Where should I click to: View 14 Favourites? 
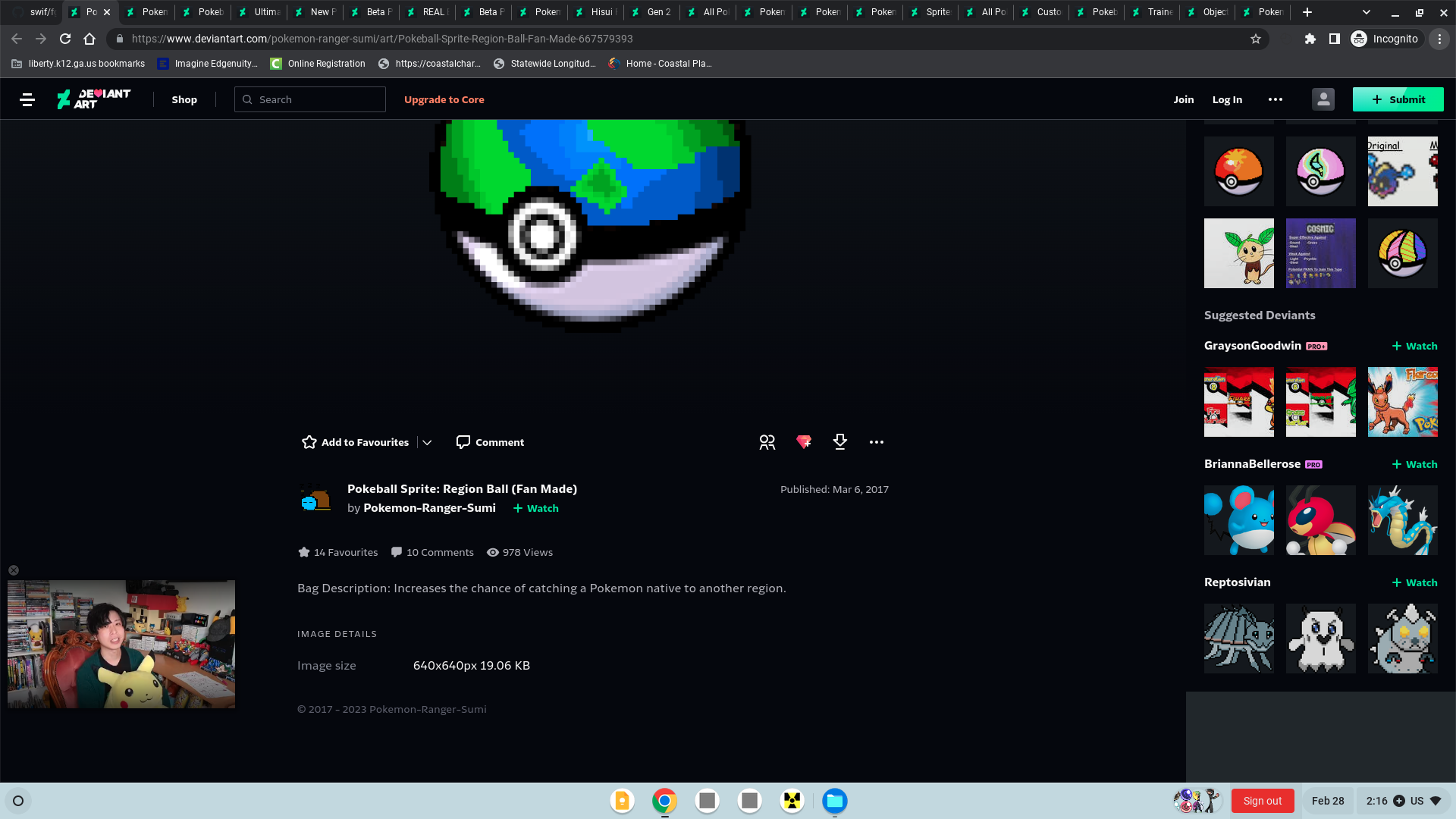[338, 552]
